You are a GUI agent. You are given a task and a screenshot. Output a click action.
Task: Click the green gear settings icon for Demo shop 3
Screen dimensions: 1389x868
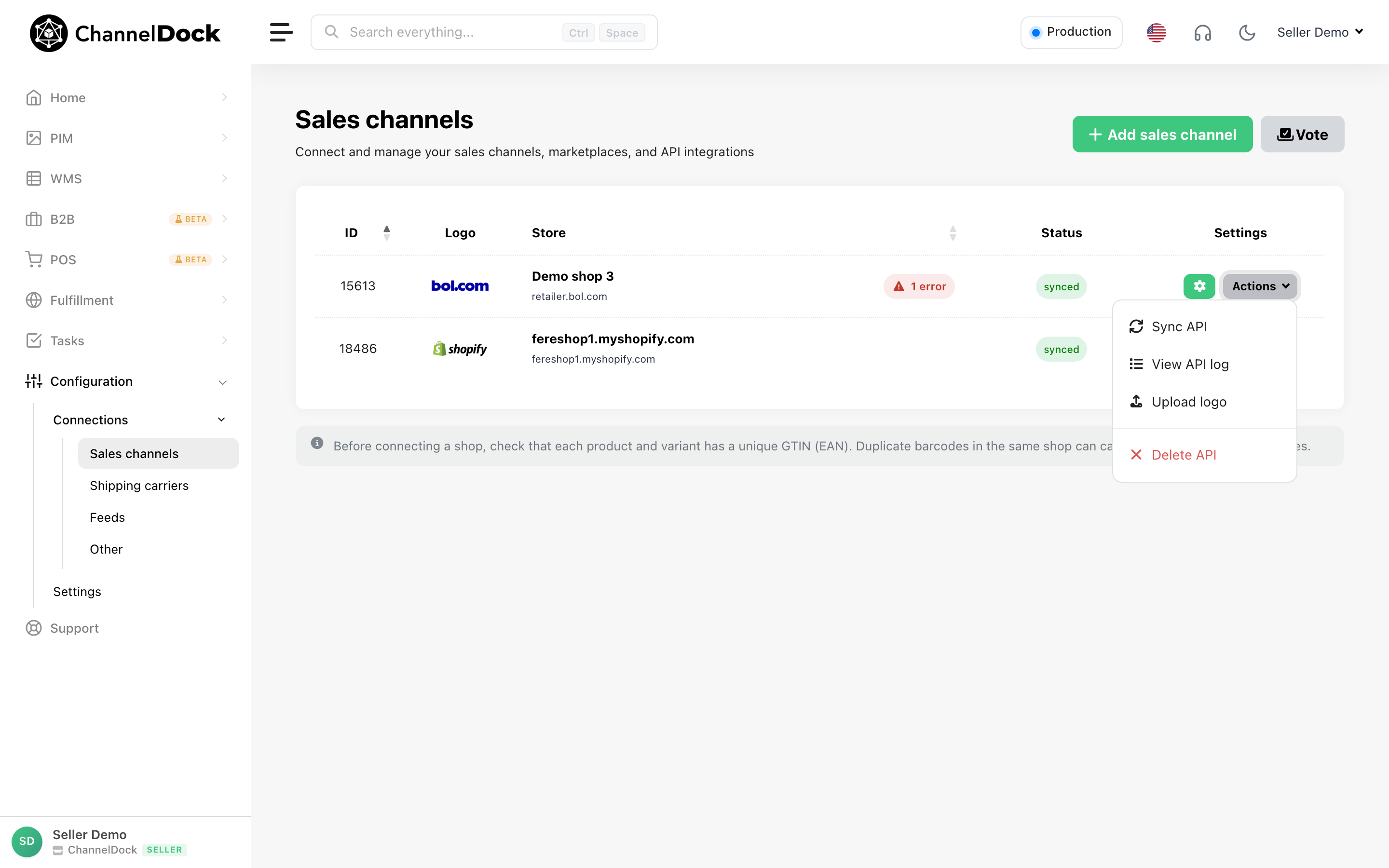click(1199, 286)
